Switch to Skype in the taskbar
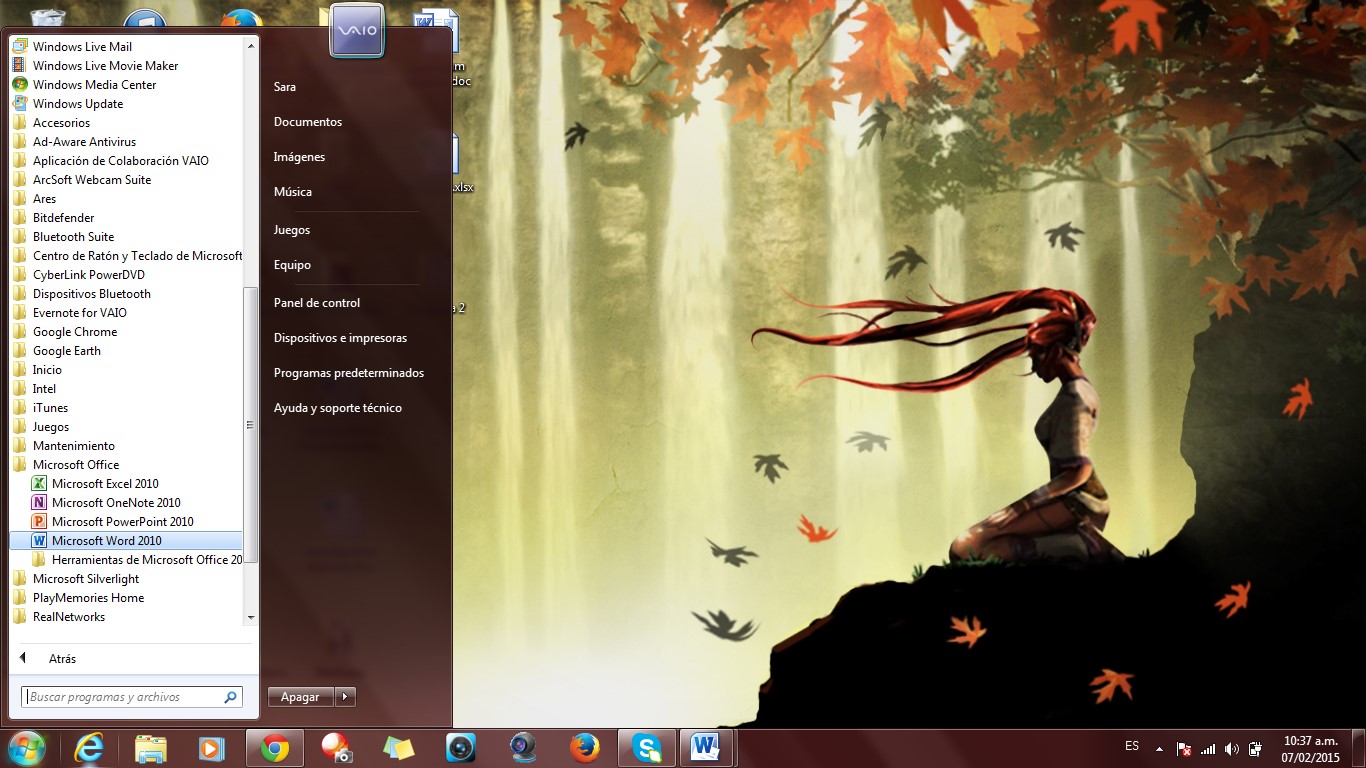Image resolution: width=1366 pixels, height=768 pixels. tap(647, 748)
